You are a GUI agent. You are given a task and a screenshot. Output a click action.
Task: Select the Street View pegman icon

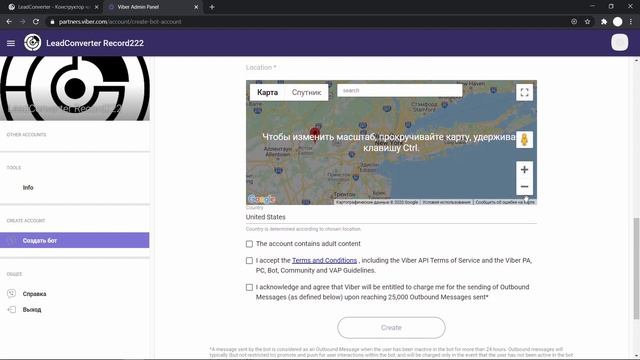524,140
